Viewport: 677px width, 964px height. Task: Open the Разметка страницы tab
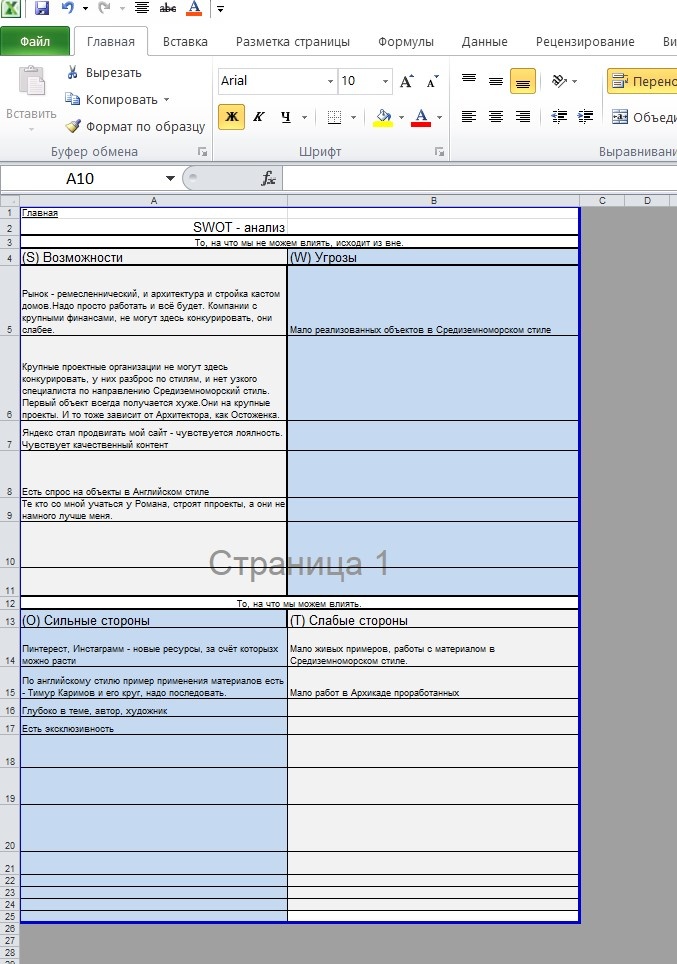293,41
